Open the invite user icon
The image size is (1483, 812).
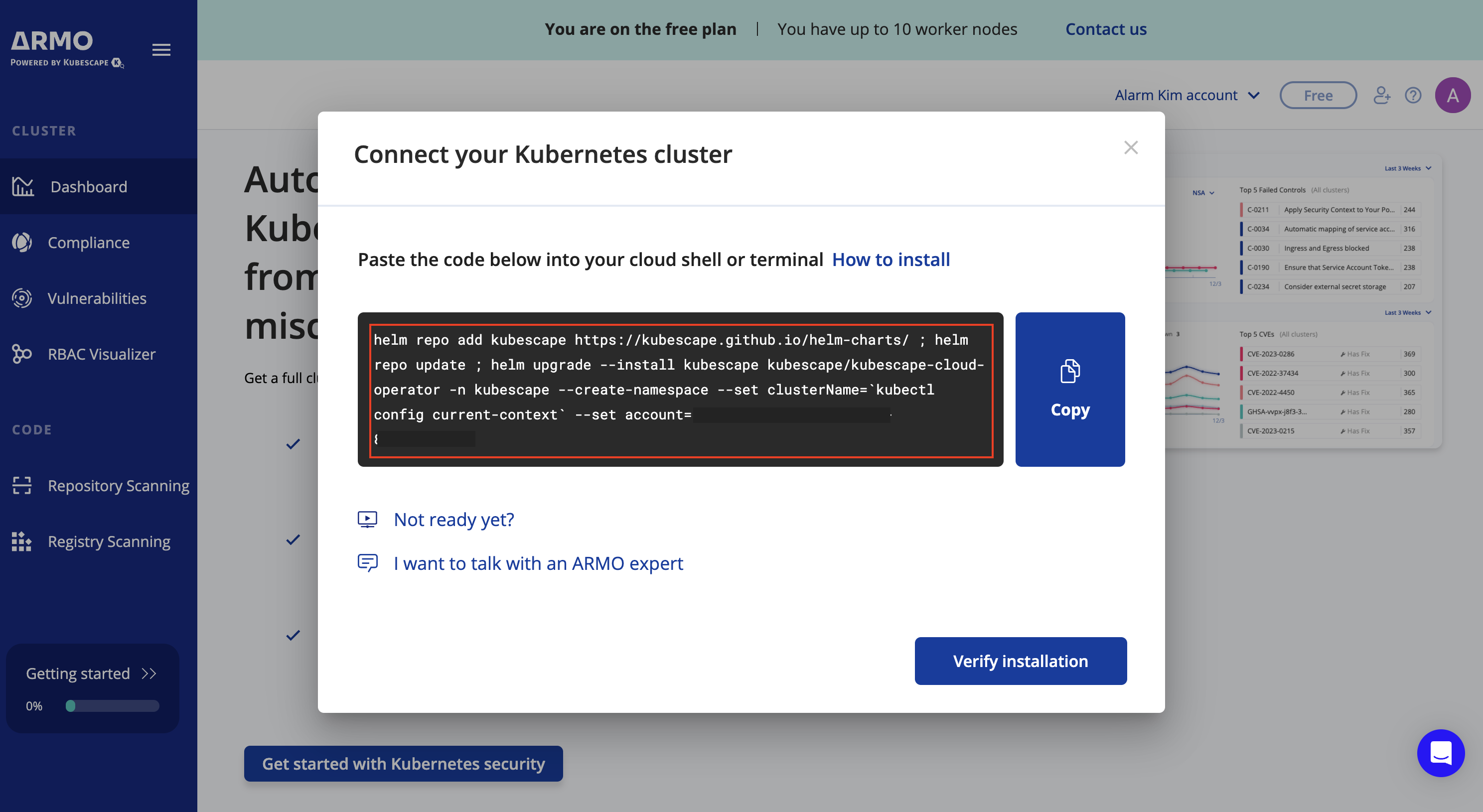pos(1382,95)
